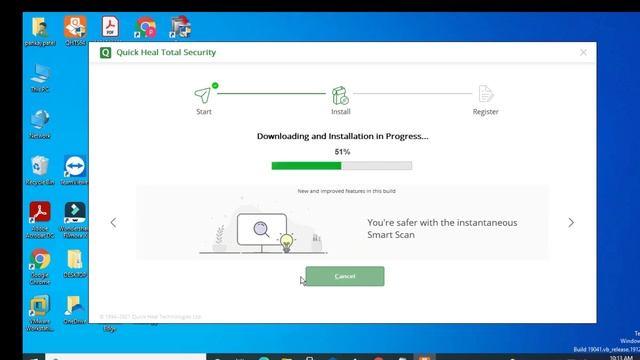640x360 pixels.
Task: Click the Register step document icon
Action: 485,94
